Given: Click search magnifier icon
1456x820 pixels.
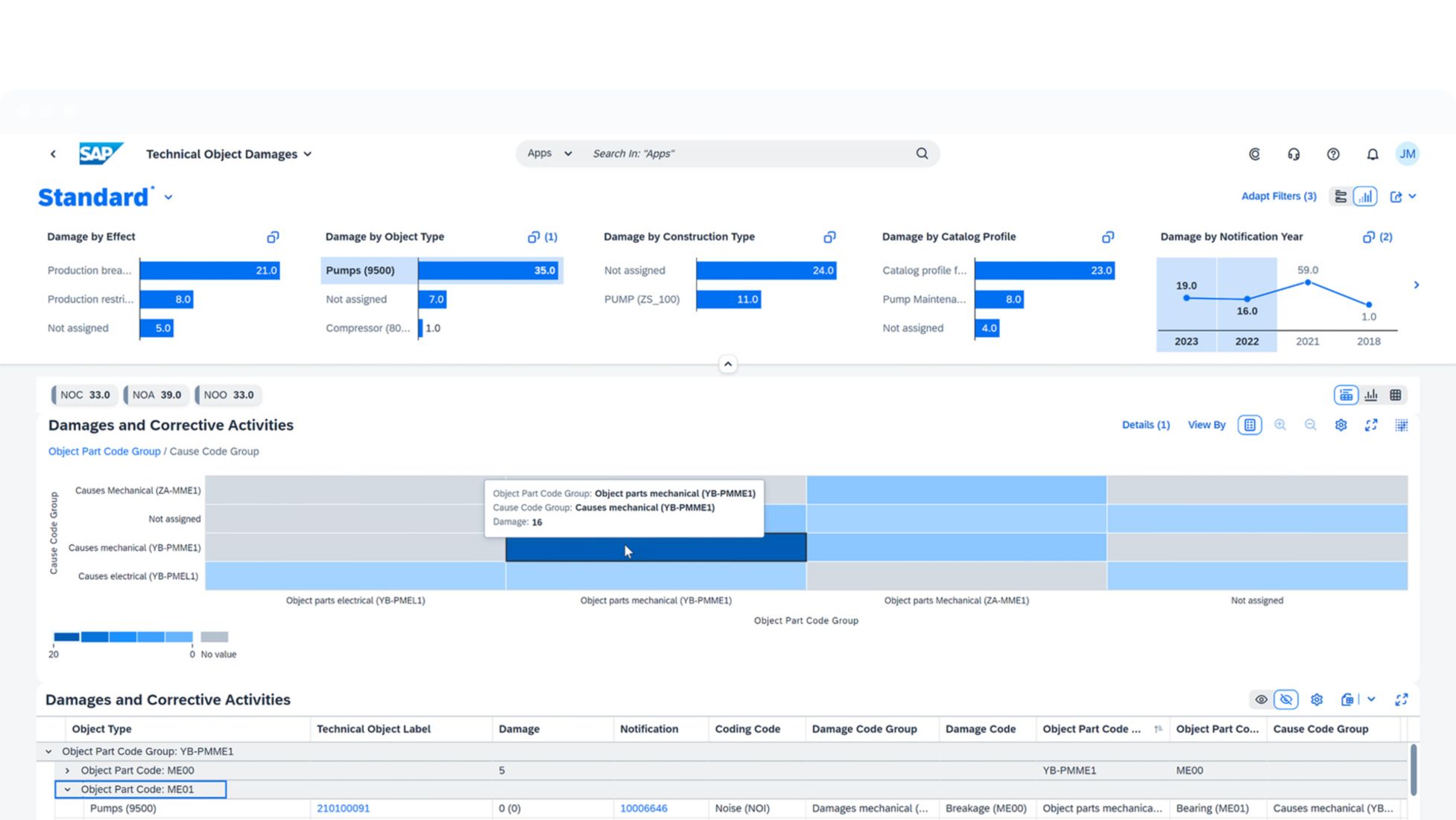Looking at the screenshot, I should pyautogui.click(x=922, y=154).
